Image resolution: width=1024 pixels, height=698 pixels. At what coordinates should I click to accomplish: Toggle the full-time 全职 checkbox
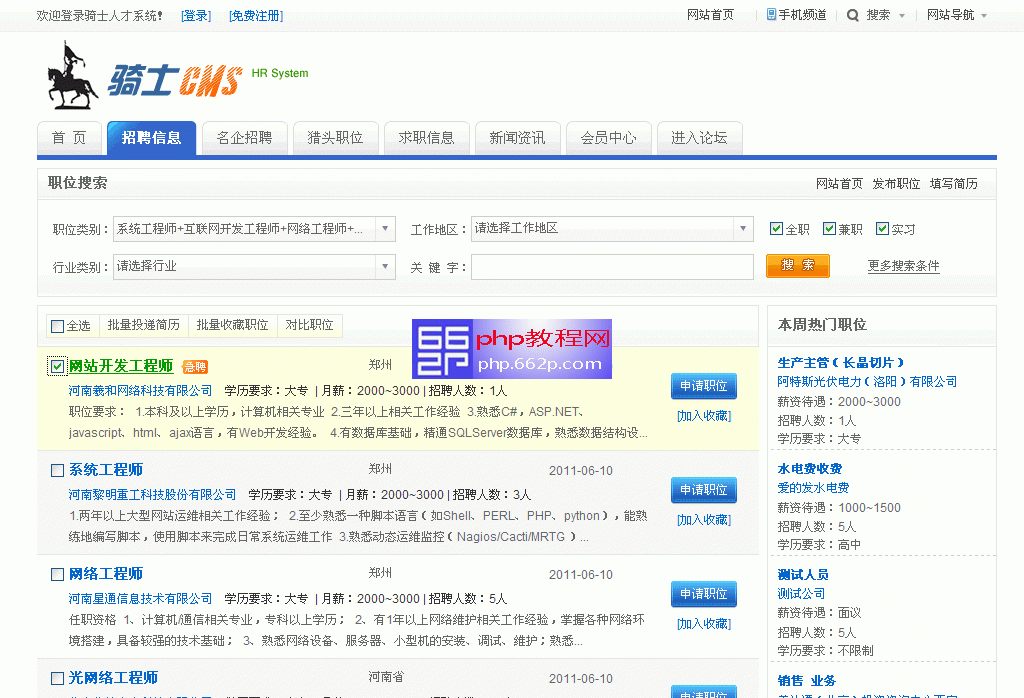click(776, 229)
